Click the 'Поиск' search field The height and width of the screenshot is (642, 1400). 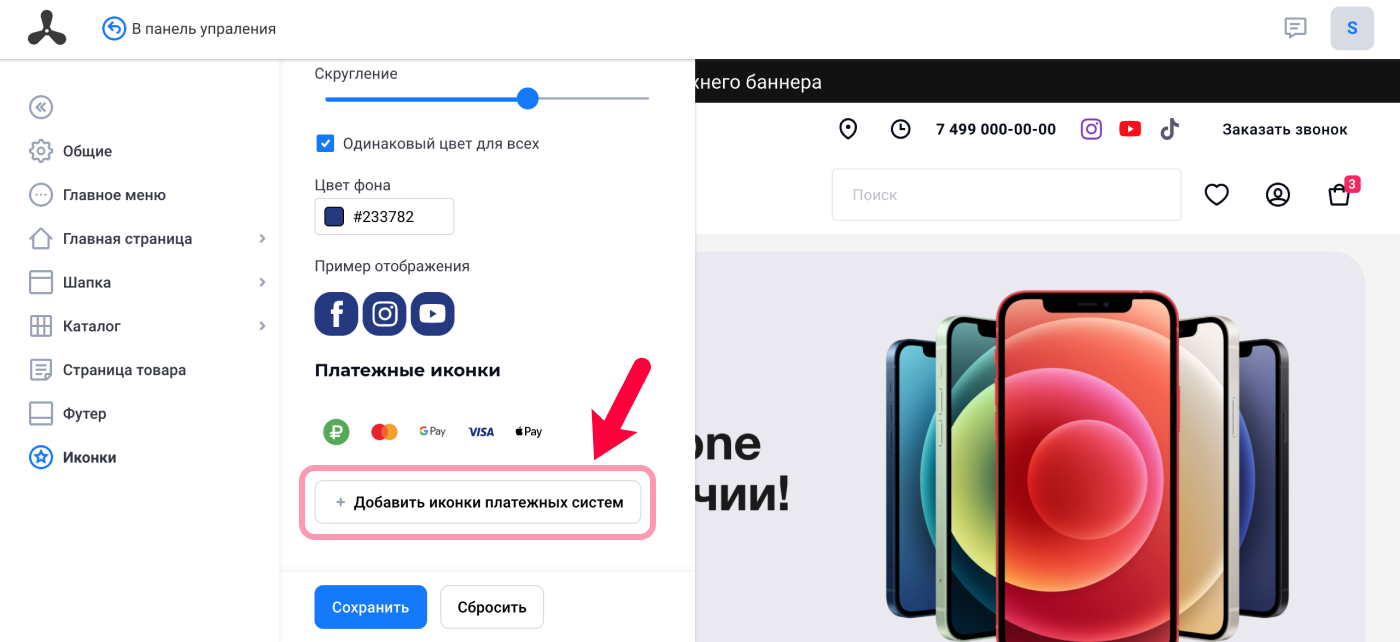pos(1006,195)
